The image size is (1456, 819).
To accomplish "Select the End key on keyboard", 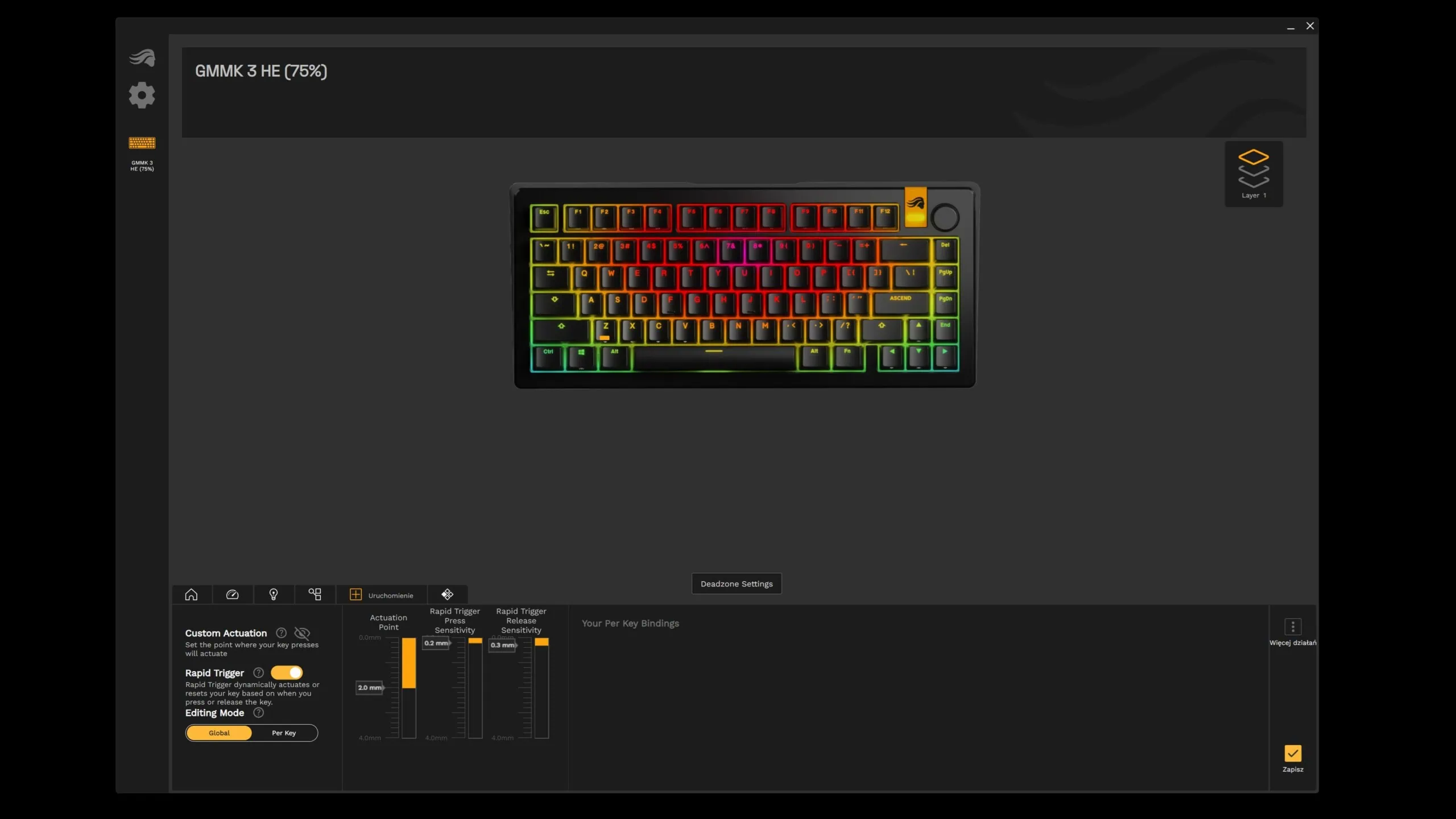I will point(945,330).
